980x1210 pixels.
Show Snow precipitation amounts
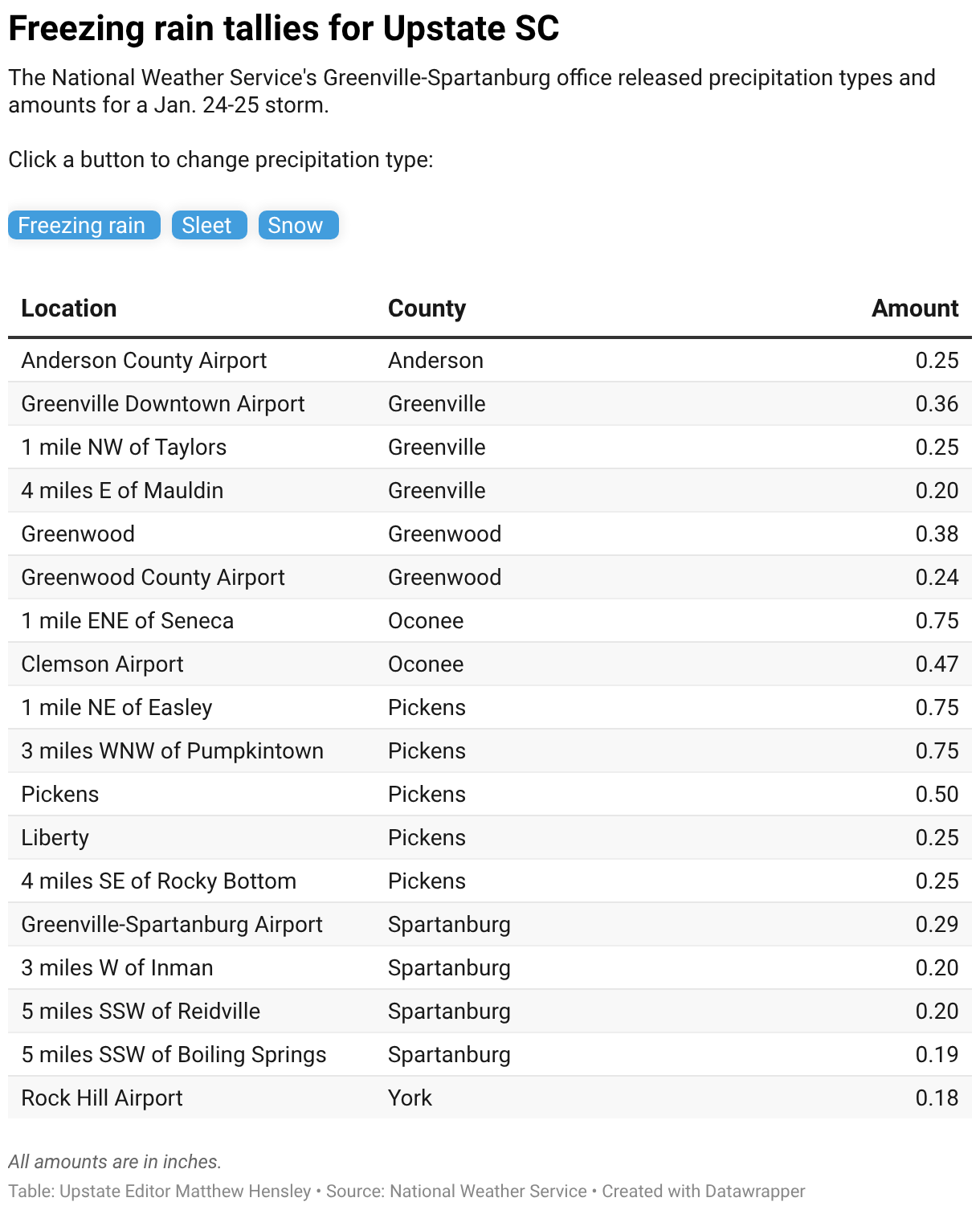(x=298, y=225)
